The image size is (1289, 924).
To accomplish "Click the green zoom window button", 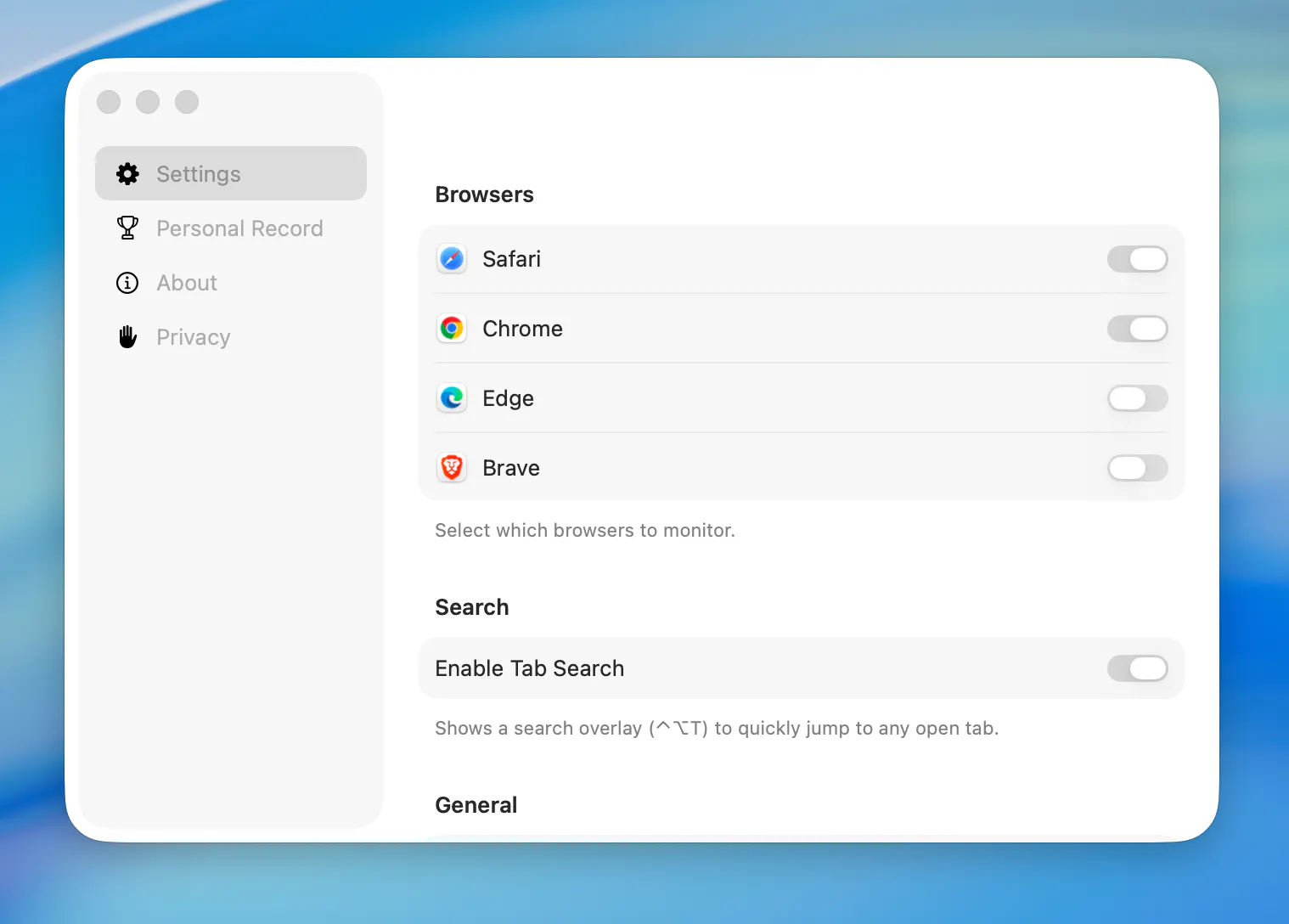I will 187,102.
